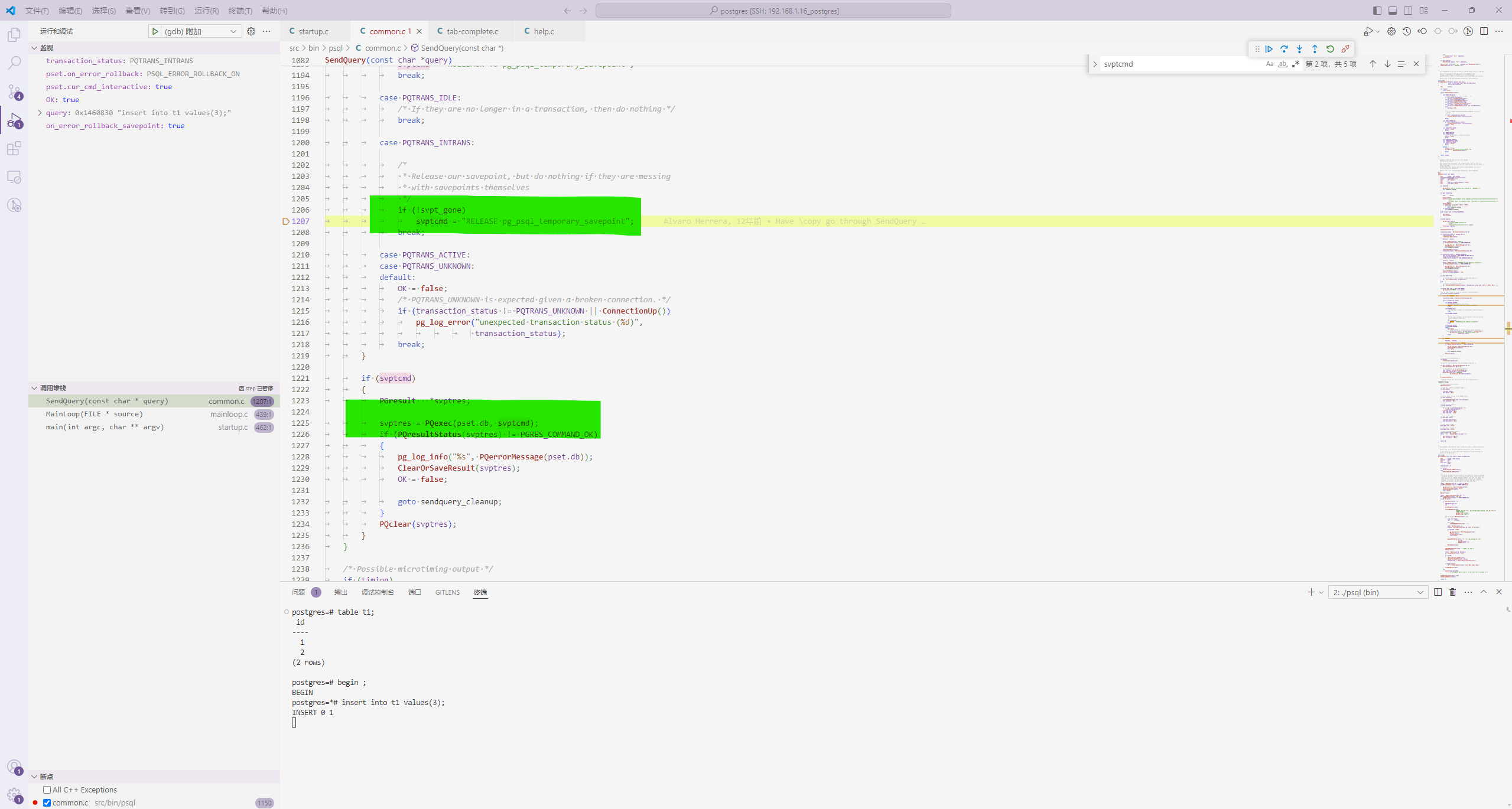Click the svptcmd find input field
The height and width of the screenshot is (809, 1512).
(x=1182, y=64)
